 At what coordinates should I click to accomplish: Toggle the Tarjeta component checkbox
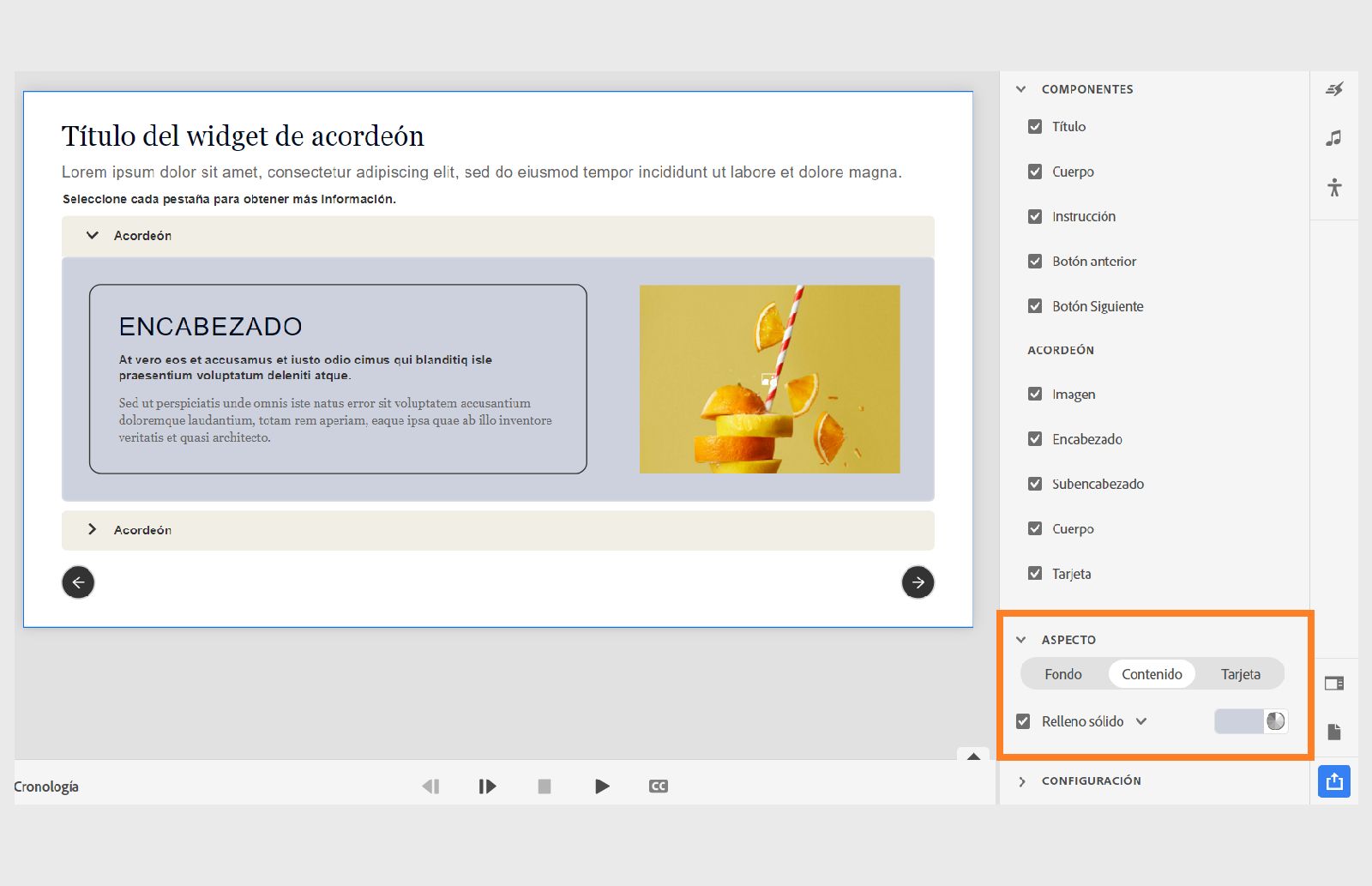pyautogui.click(x=1035, y=574)
